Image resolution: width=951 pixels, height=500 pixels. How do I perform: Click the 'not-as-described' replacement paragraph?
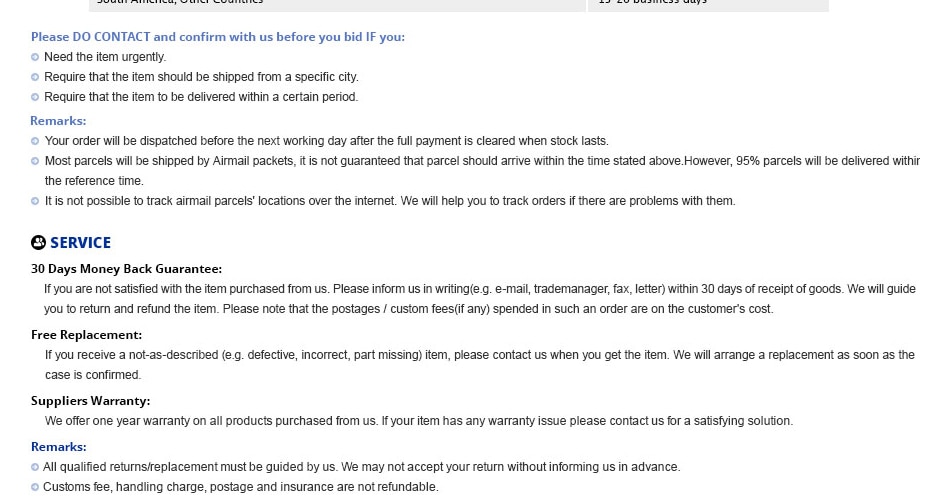[480, 365]
